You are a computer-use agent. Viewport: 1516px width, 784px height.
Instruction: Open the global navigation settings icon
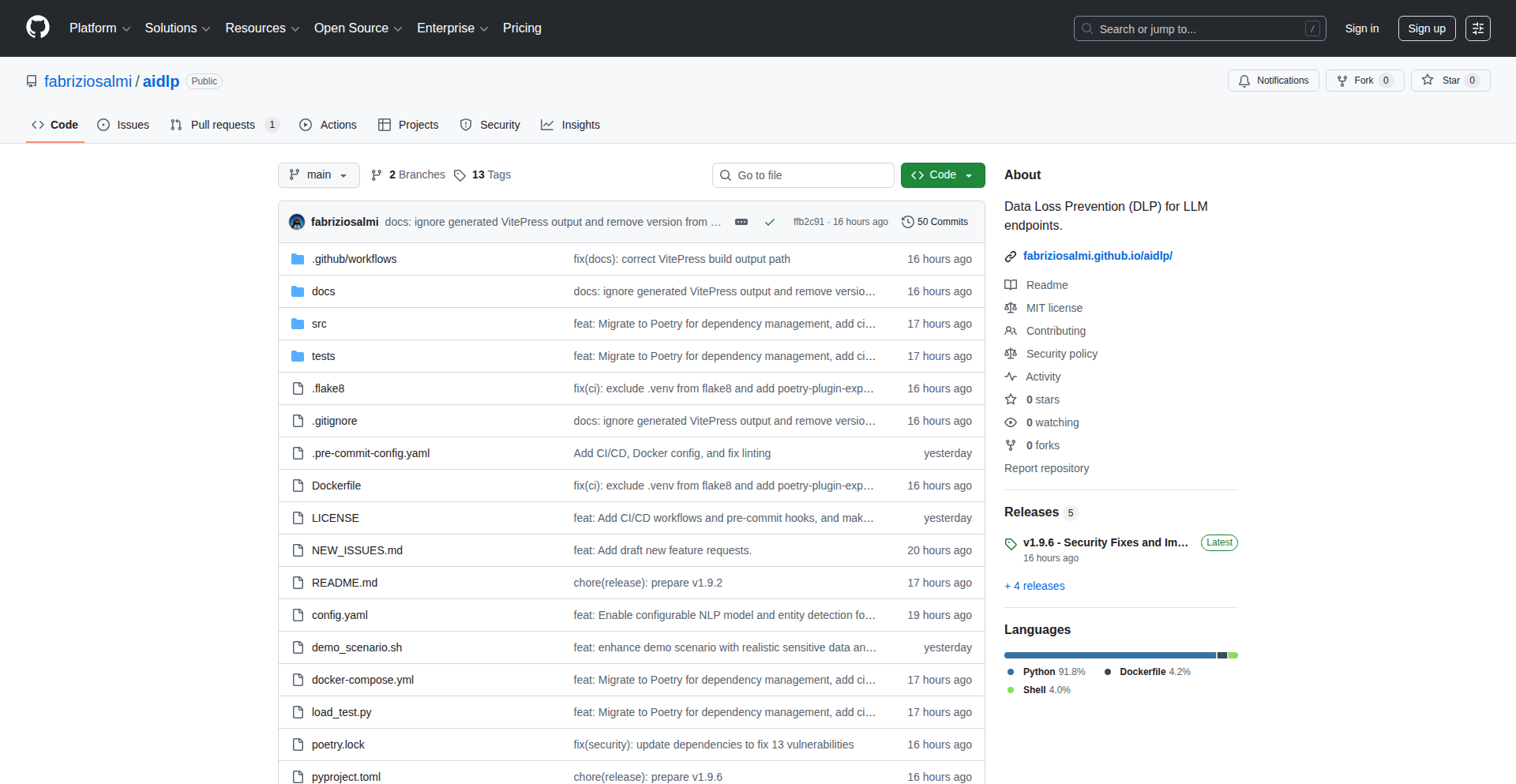[1477, 28]
